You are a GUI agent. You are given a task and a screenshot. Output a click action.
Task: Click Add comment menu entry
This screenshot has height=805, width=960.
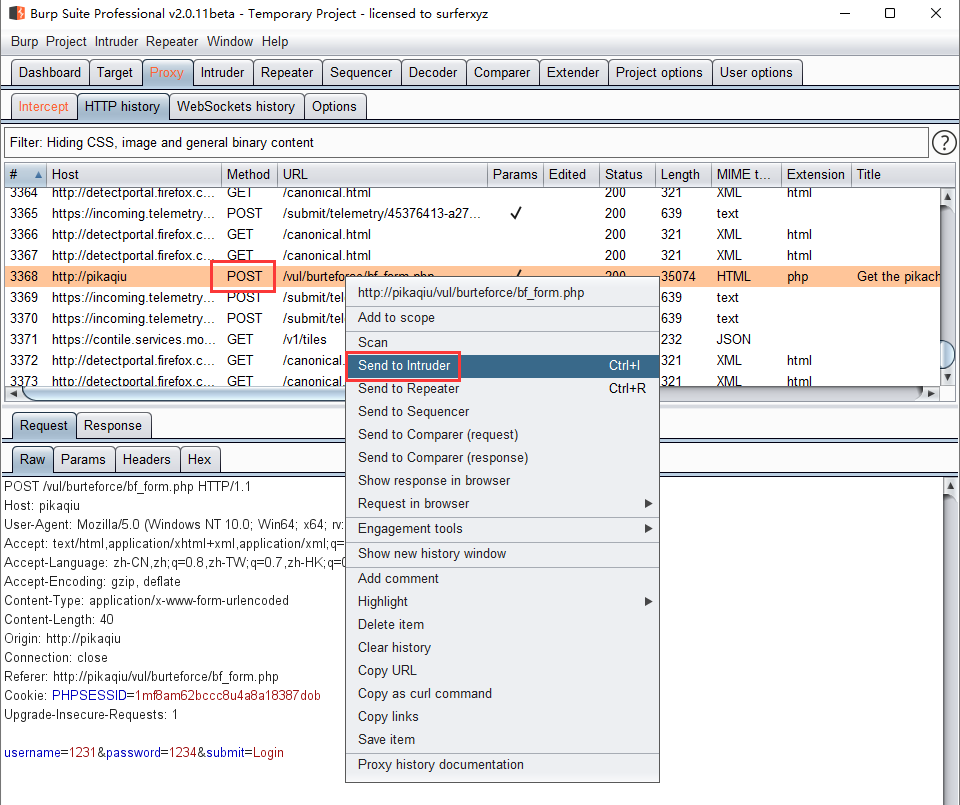502,578
